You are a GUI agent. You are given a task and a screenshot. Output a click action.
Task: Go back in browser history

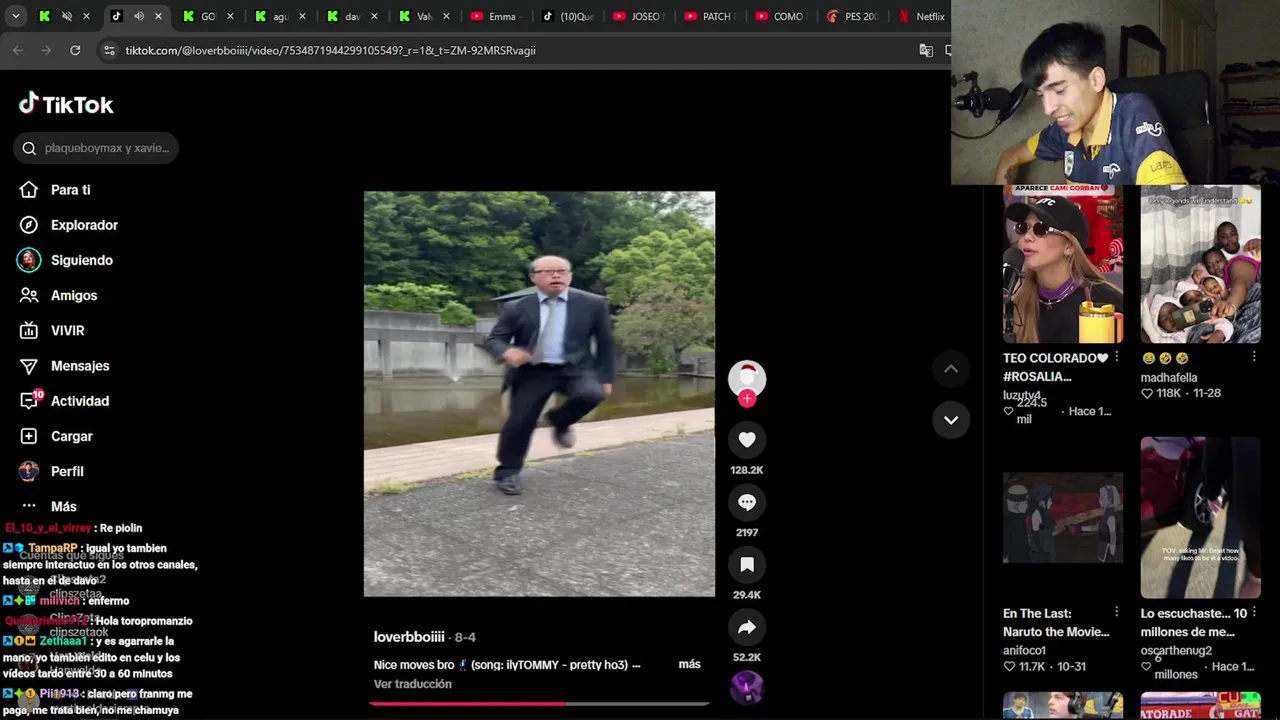point(18,50)
